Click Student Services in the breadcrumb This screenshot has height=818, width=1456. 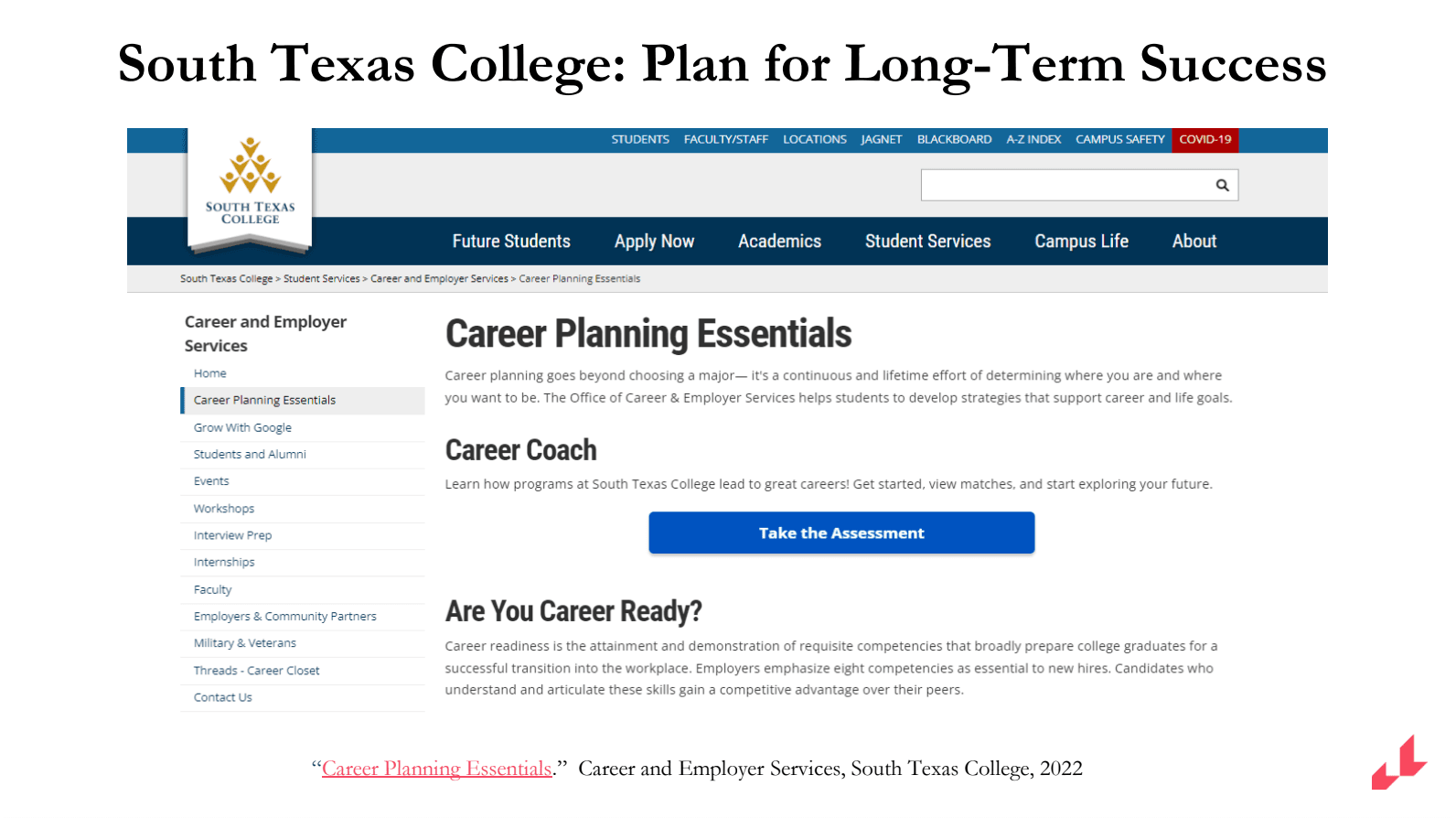[x=321, y=279]
